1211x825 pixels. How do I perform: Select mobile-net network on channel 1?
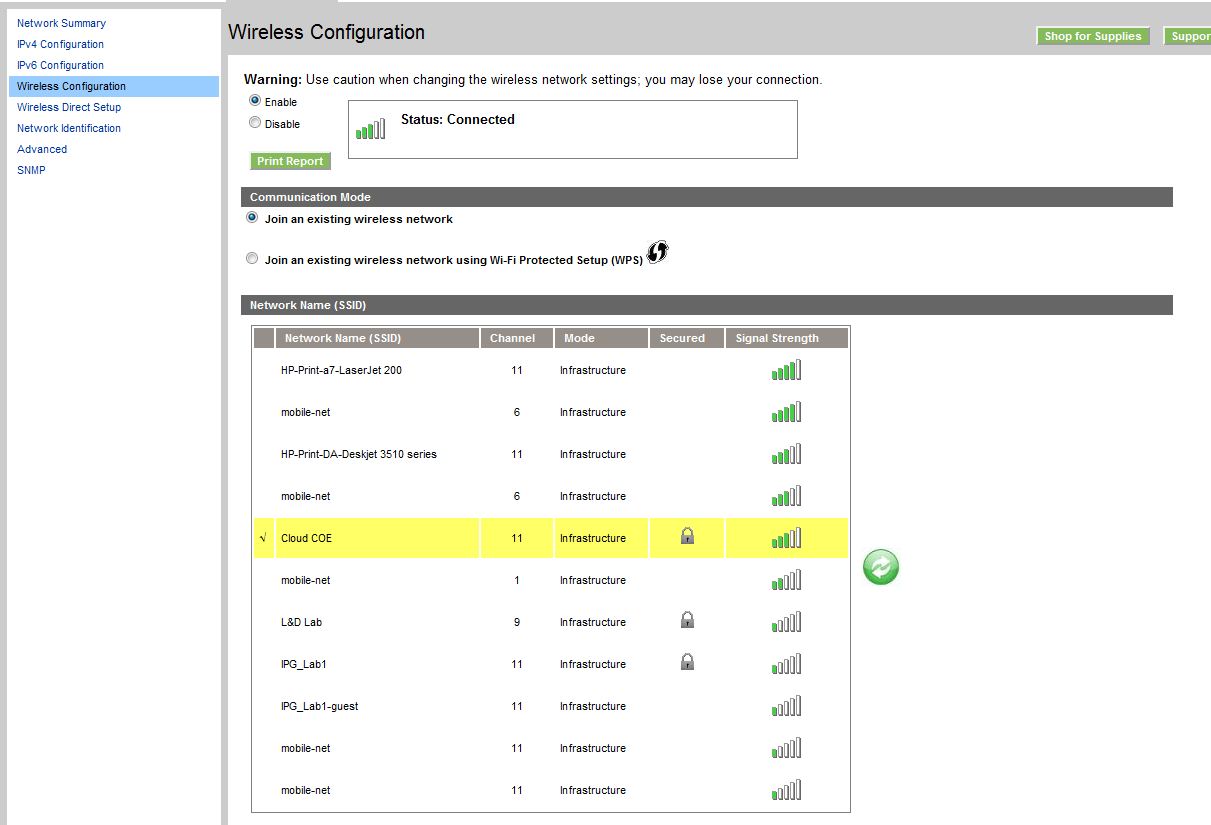click(306, 580)
